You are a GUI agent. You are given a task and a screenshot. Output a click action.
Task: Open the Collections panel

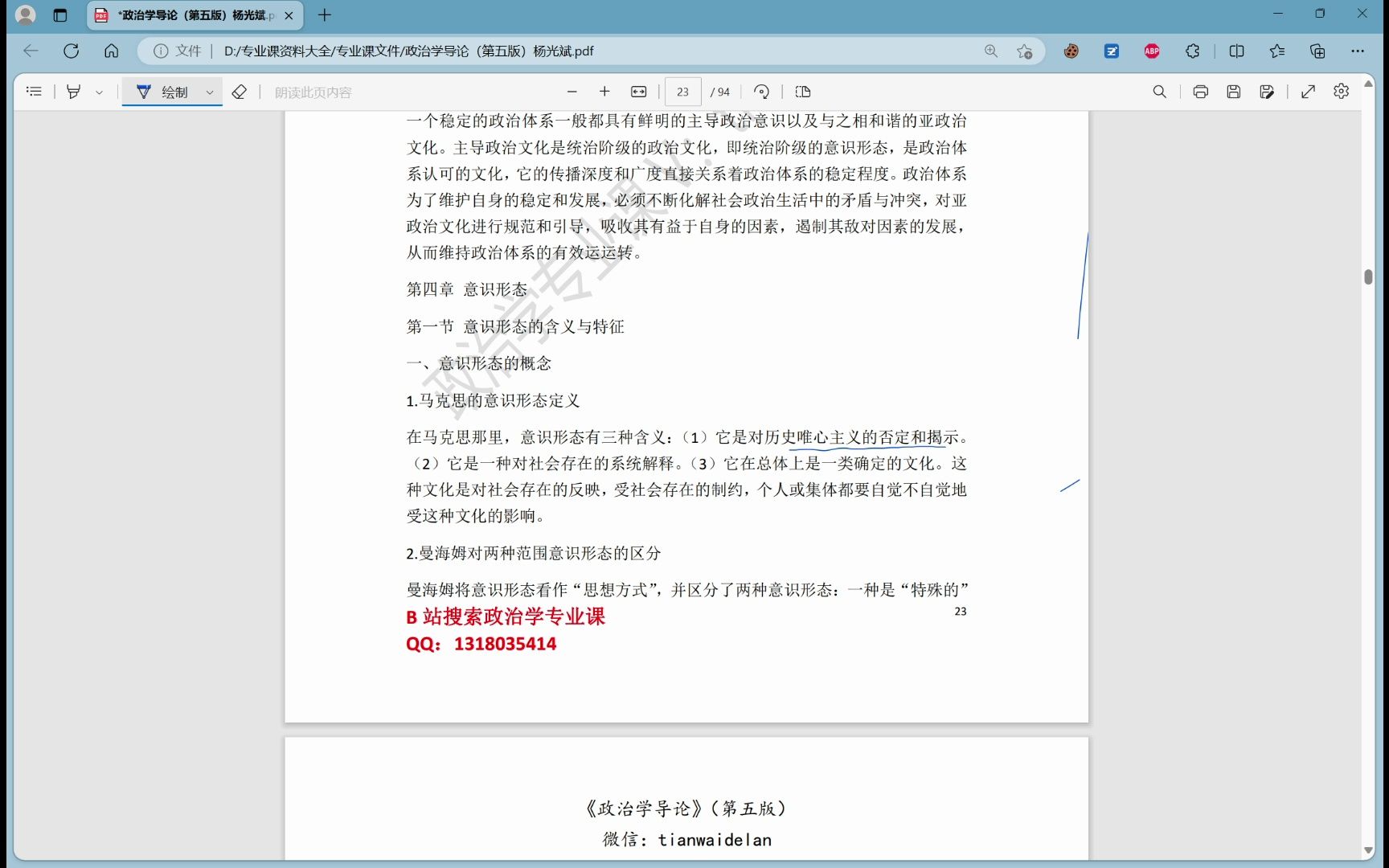click(1317, 51)
